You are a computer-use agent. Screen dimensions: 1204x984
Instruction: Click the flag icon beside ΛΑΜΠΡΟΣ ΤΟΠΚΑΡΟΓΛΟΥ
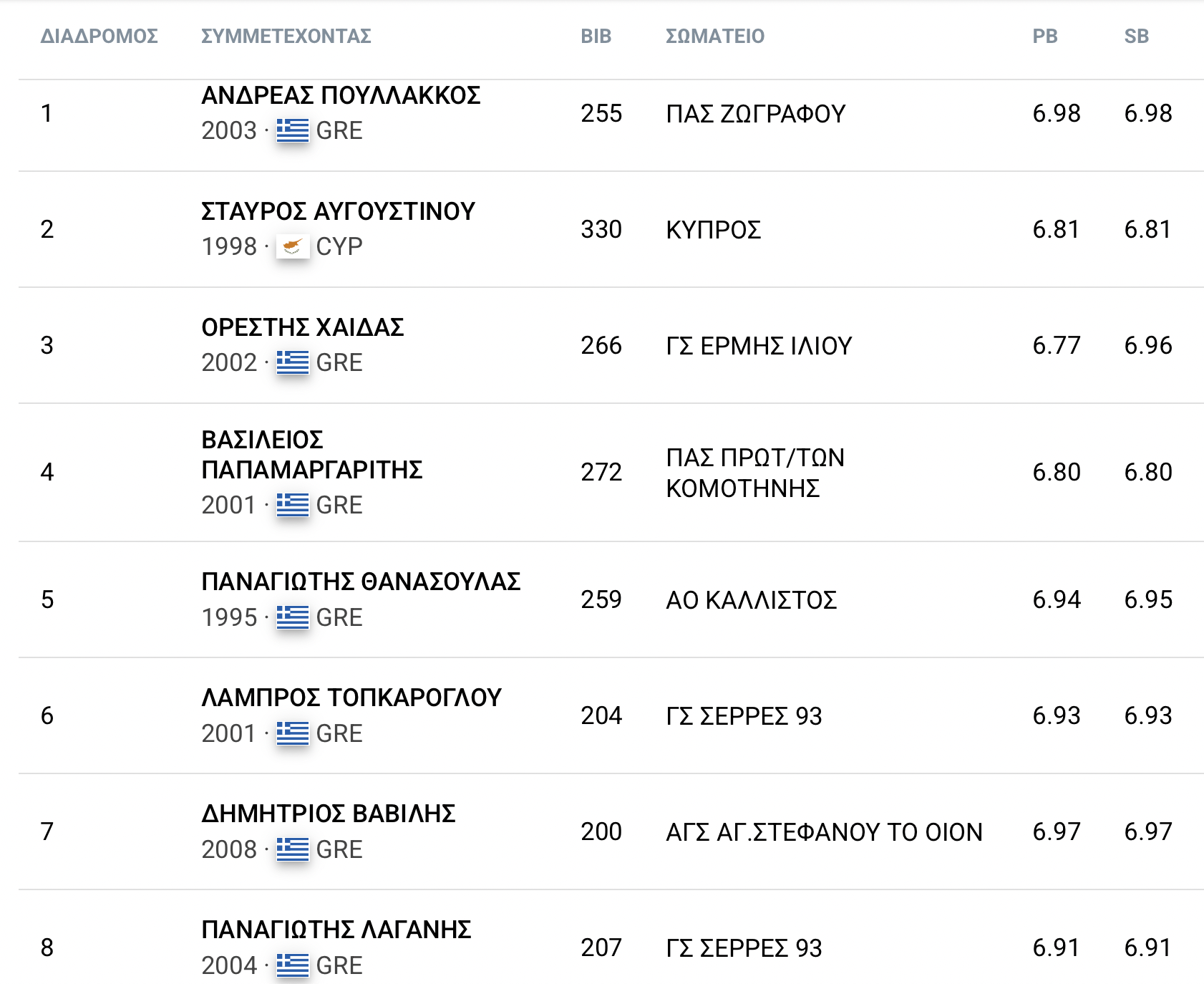pos(292,733)
